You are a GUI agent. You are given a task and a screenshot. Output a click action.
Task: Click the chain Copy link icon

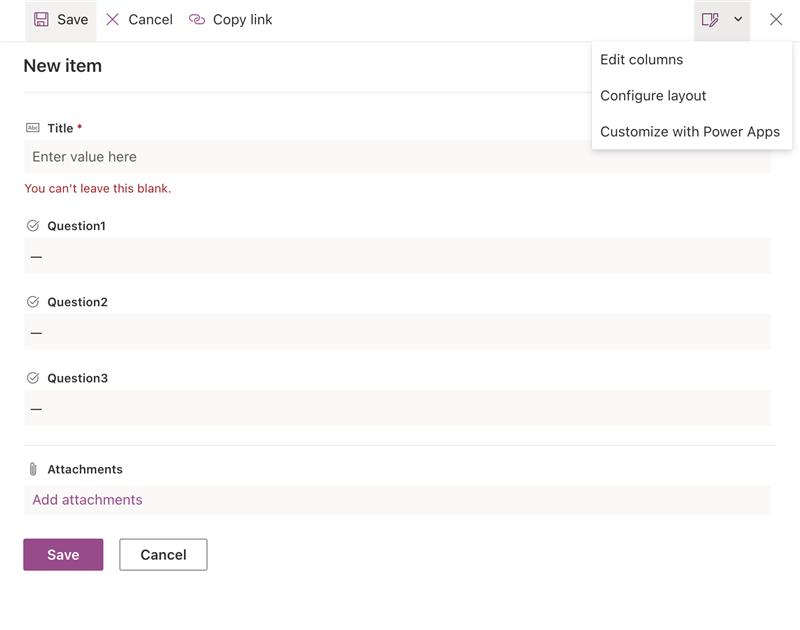coord(197,19)
